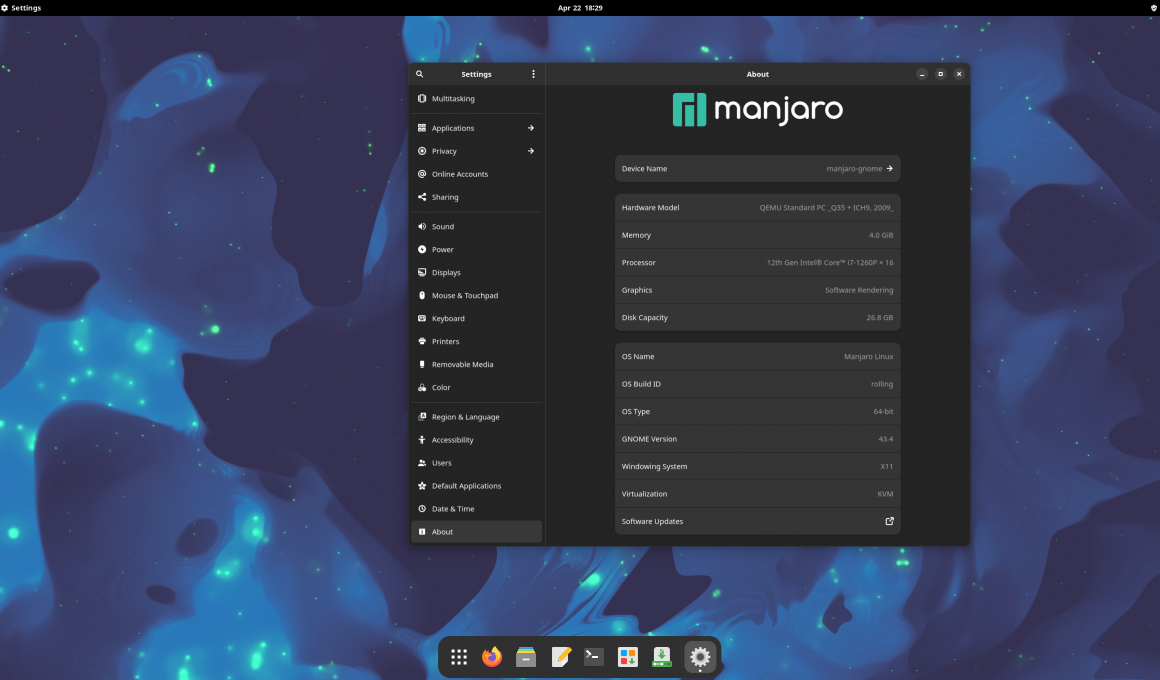Screen dimensions: 1160x680
Task: Select the Displays panel icon
Action: coord(421,272)
